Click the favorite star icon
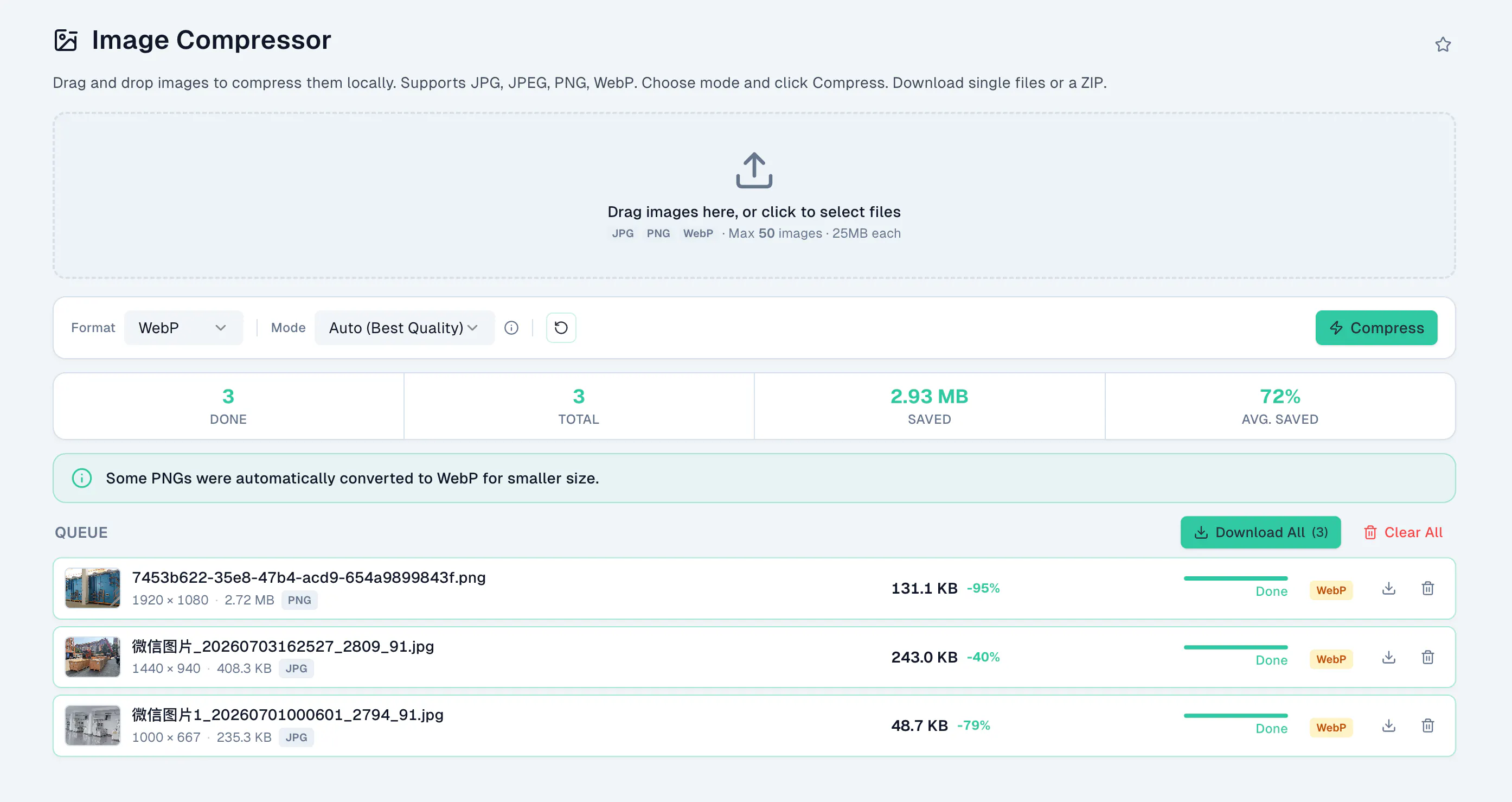The image size is (1512, 802). point(1443,44)
